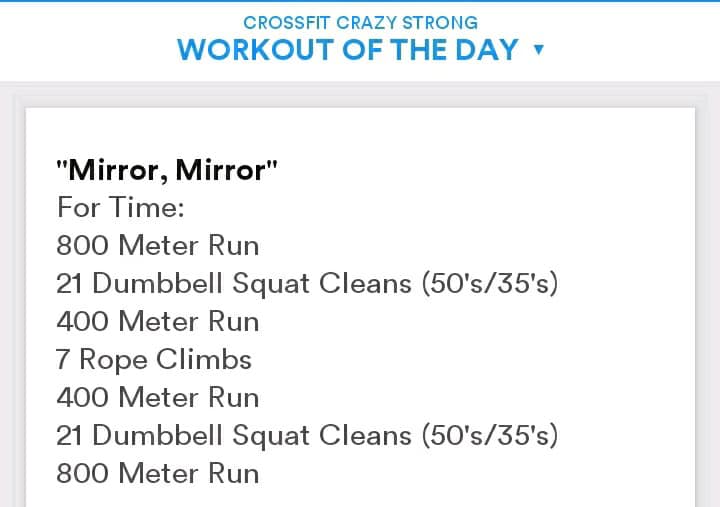Tap the 7 Rope Climbs line
The height and width of the screenshot is (507, 720).
pyautogui.click(x=154, y=360)
